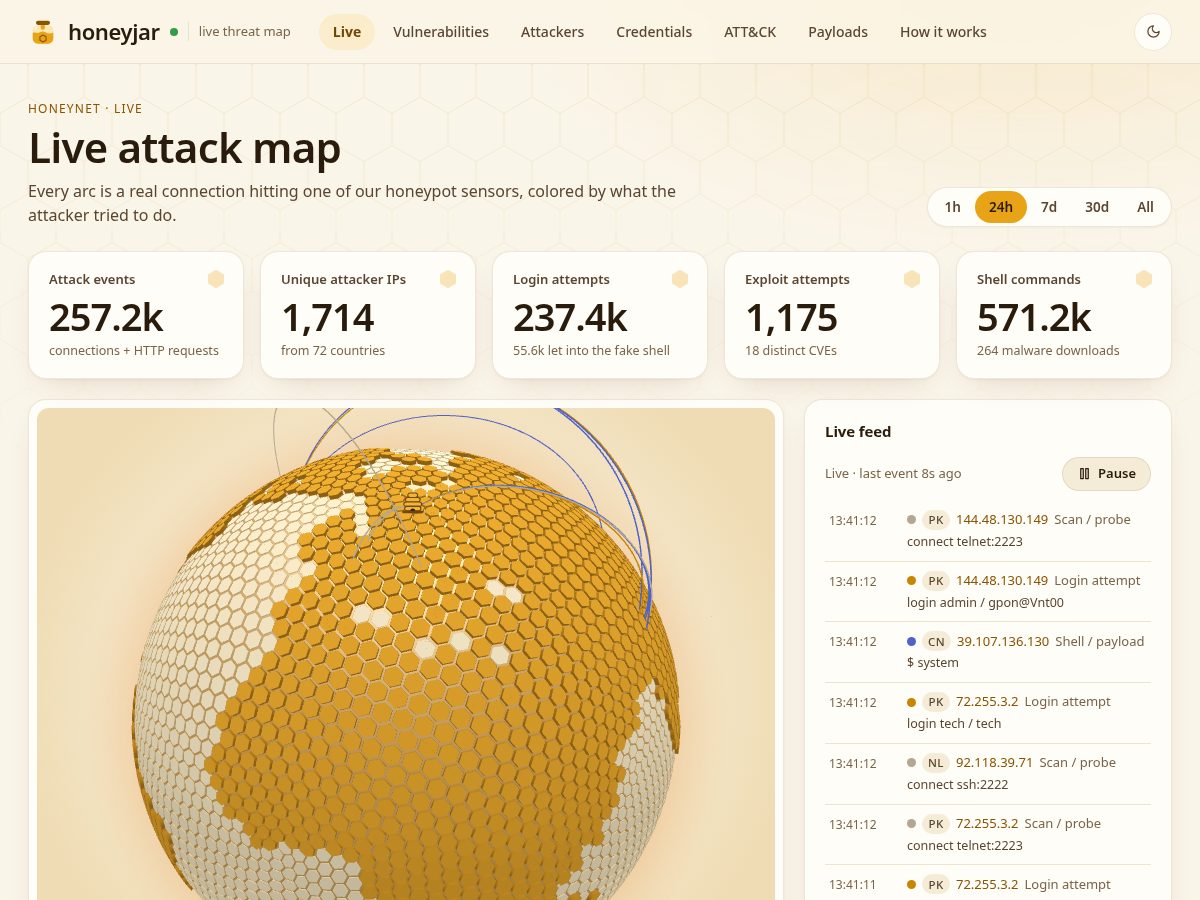The height and width of the screenshot is (900, 1200).
Task: Click hexagon icon on Login attempts card
Action: 680,279
